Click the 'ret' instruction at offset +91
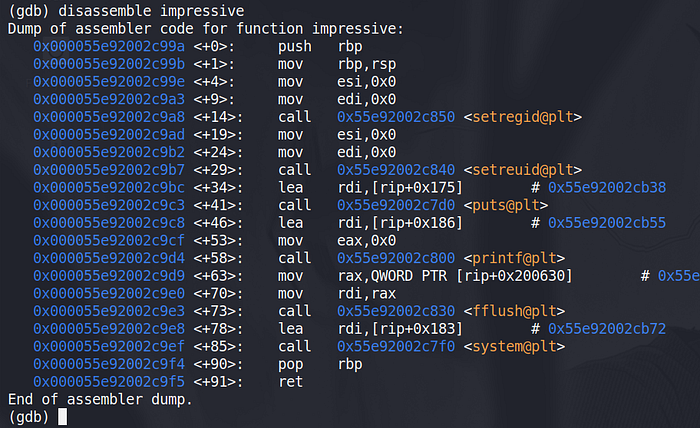Viewport: 700px width, 428px height. tap(291, 381)
